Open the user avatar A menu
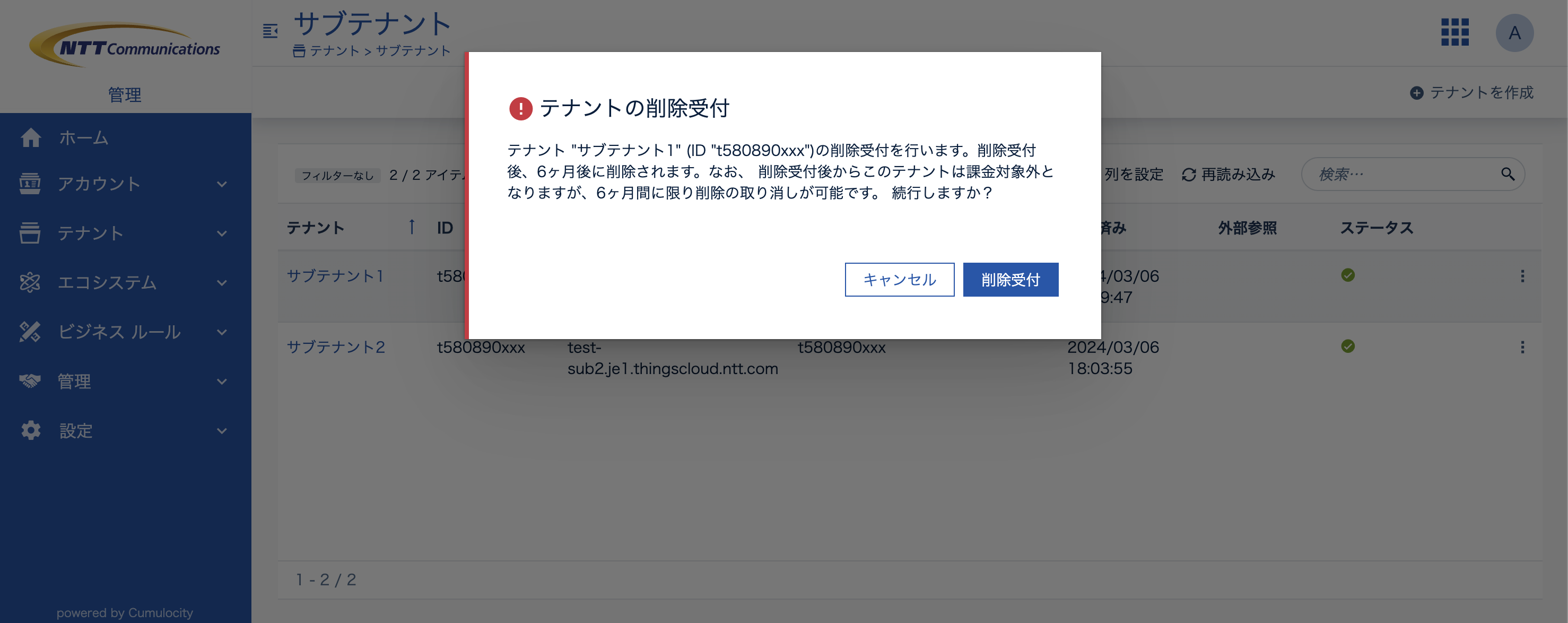The height and width of the screenshot is (623, 1568). click(1514, 33)
